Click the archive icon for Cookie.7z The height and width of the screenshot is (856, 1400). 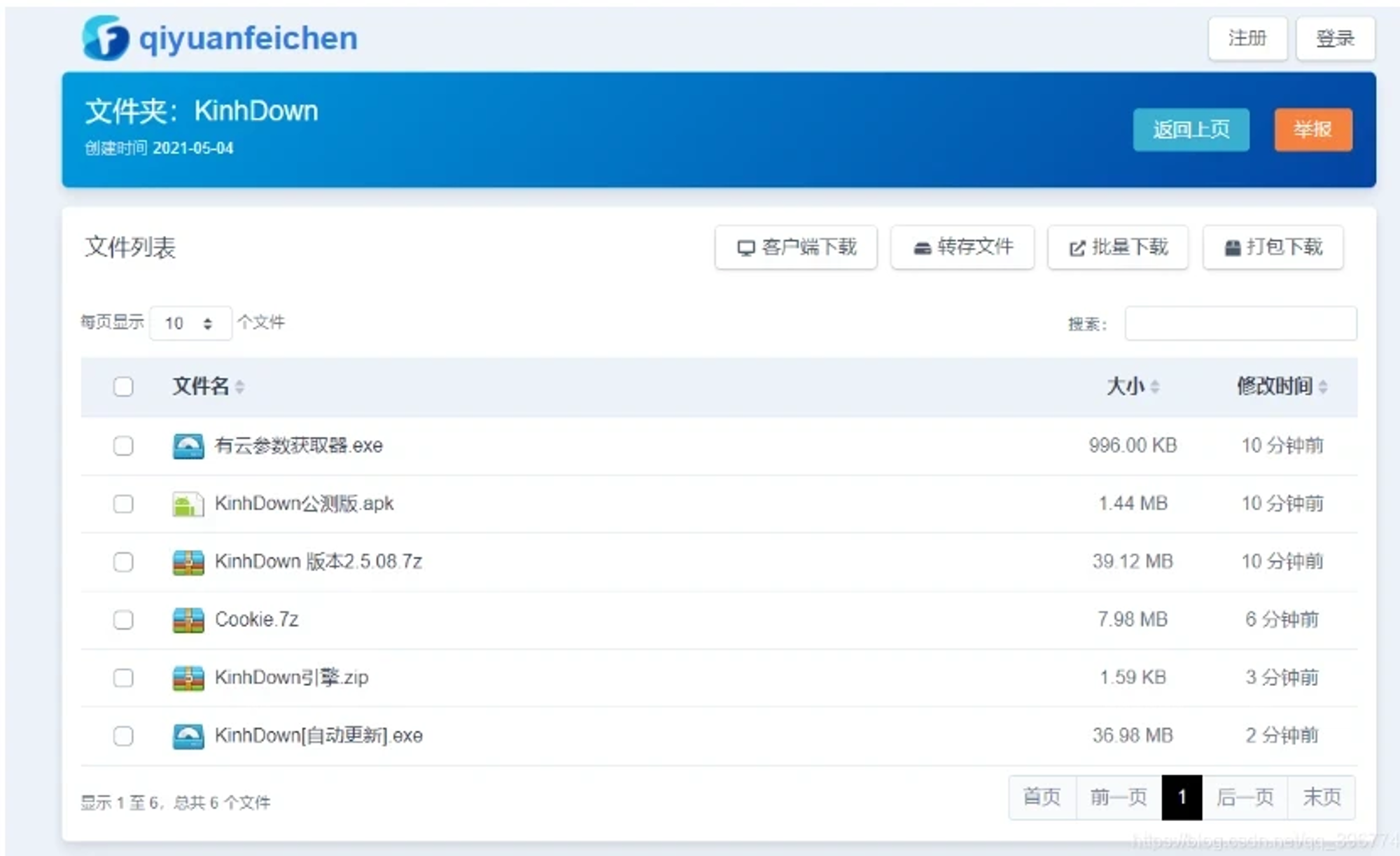(188, 620)
